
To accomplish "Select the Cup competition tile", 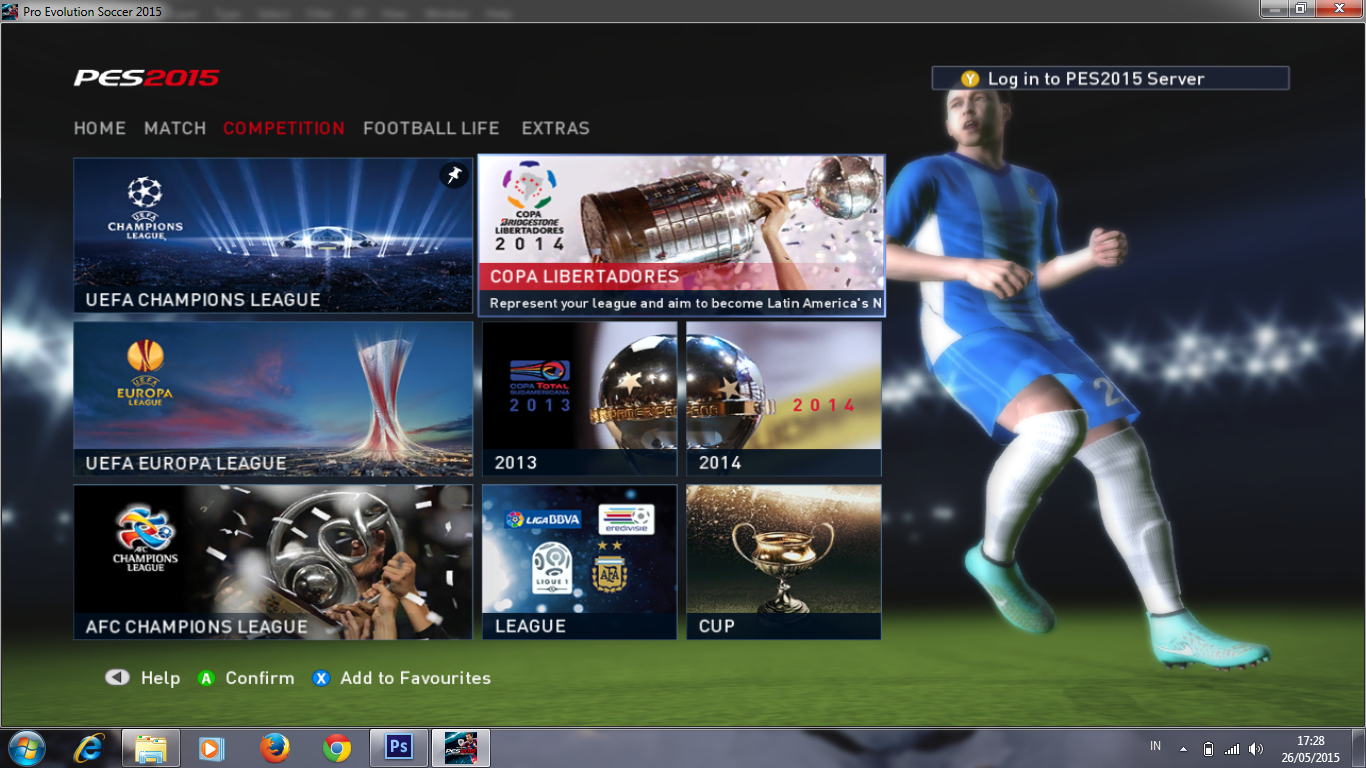I will click(784, 562).
